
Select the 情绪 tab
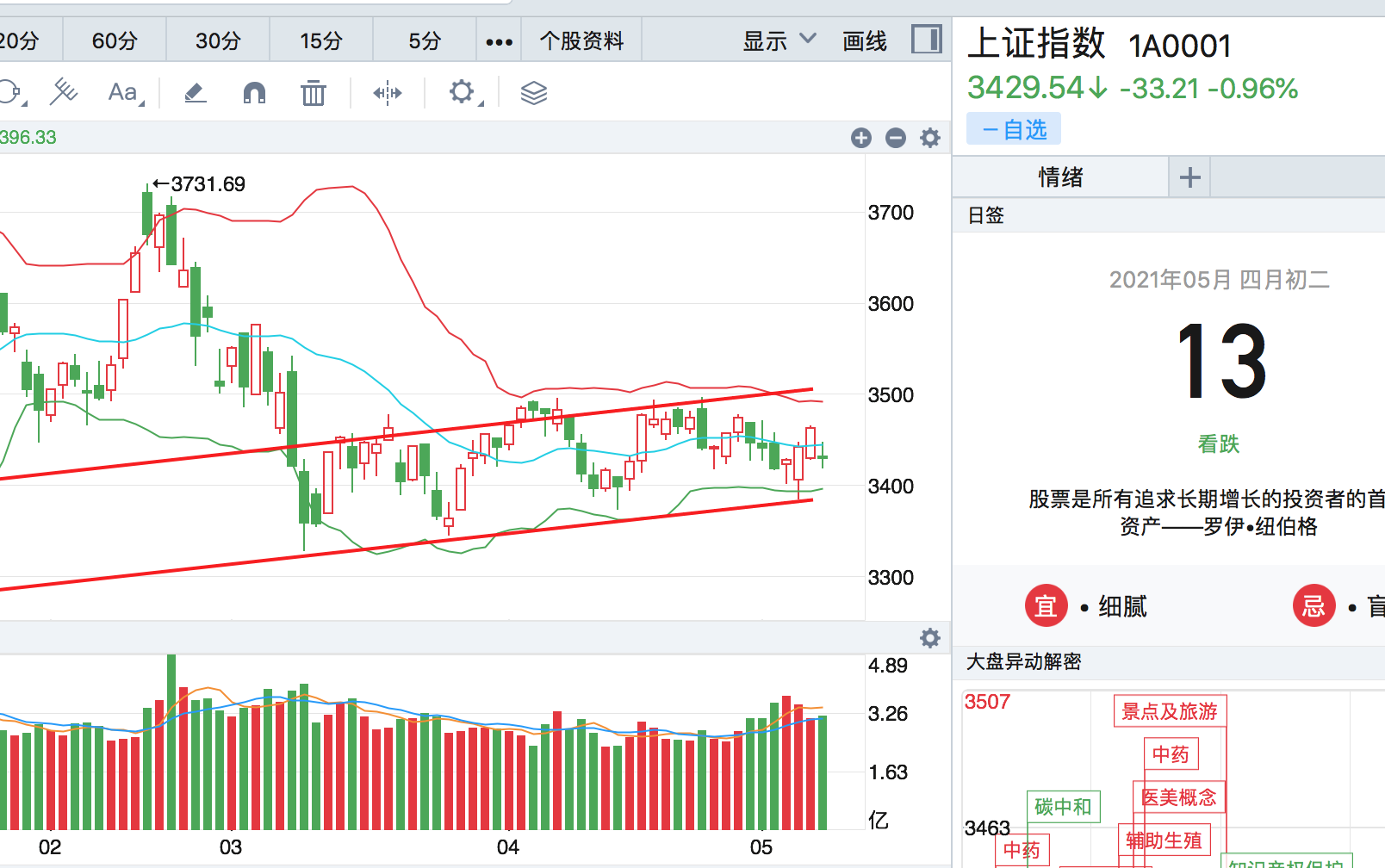point(1060,177)
